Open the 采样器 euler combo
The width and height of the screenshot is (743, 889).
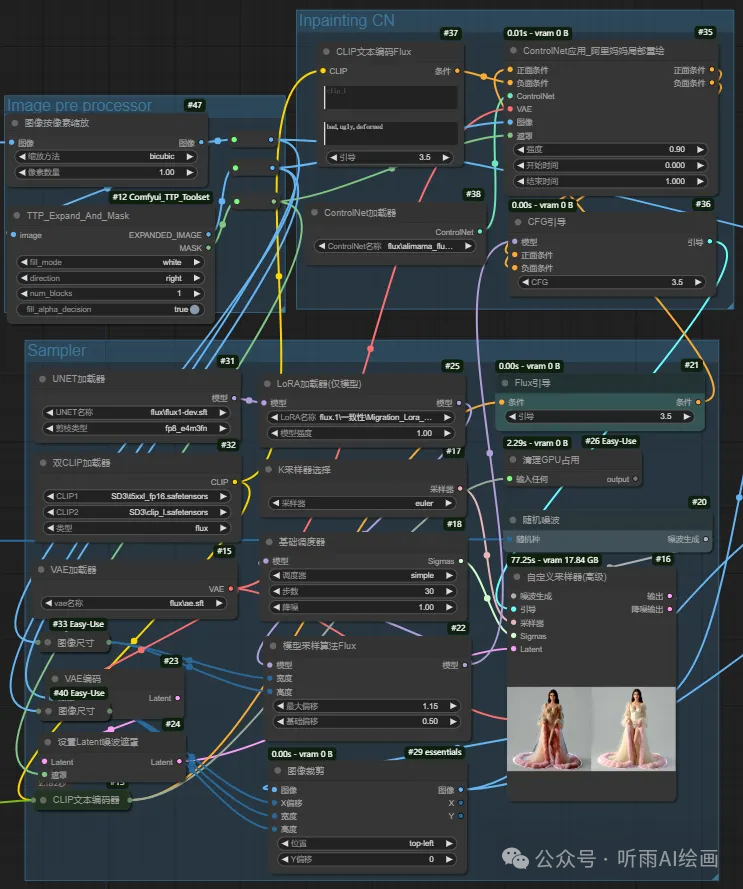(362, 503)
